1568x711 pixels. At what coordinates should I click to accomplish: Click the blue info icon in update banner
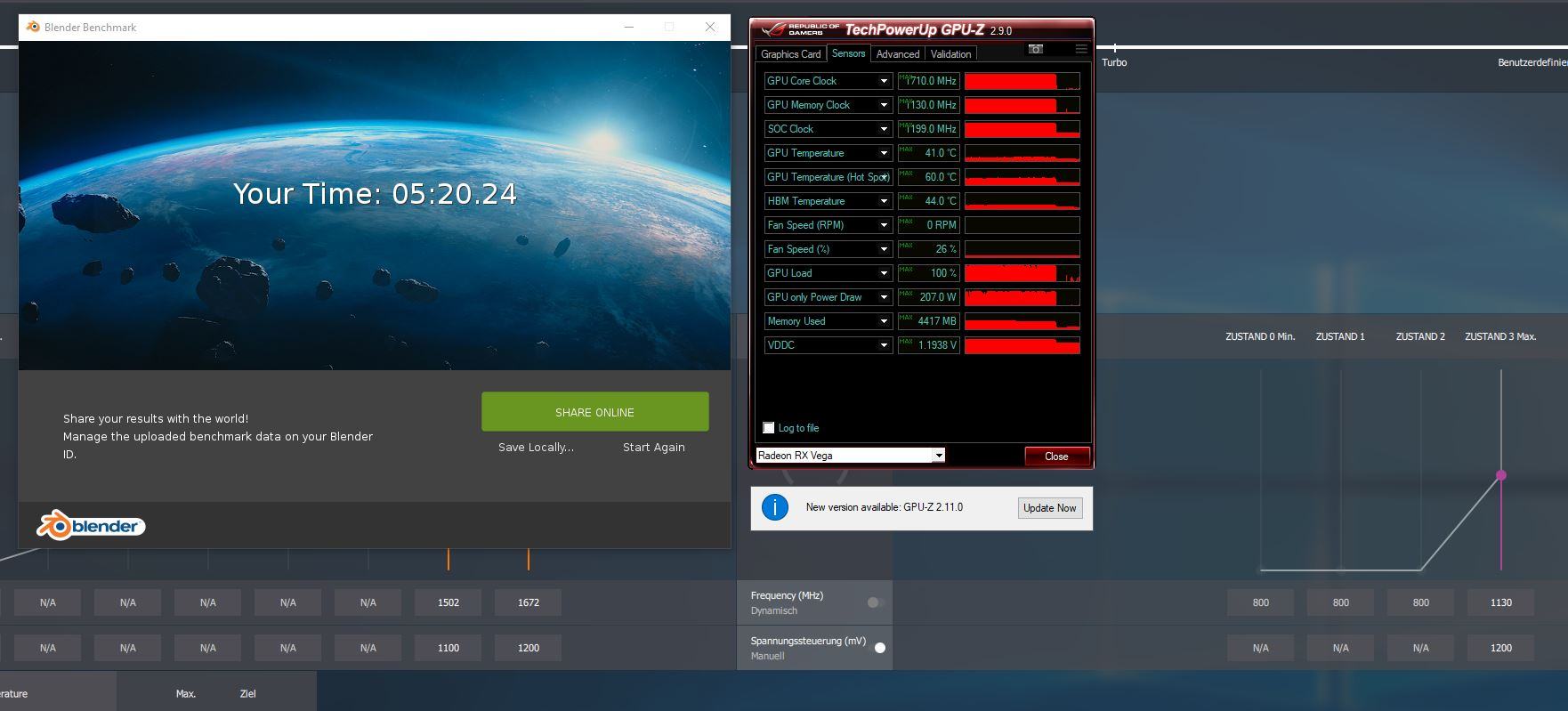coord(775,507)
